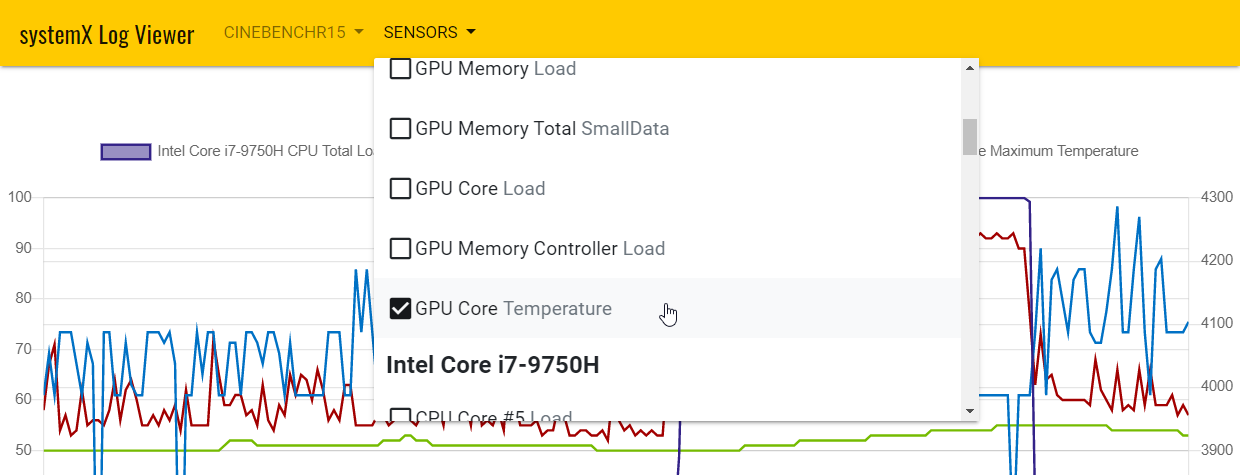Uncheck GPU Core Temperature checkbox
Viewport: 1240px width, 475px height.
pos(400,308)
